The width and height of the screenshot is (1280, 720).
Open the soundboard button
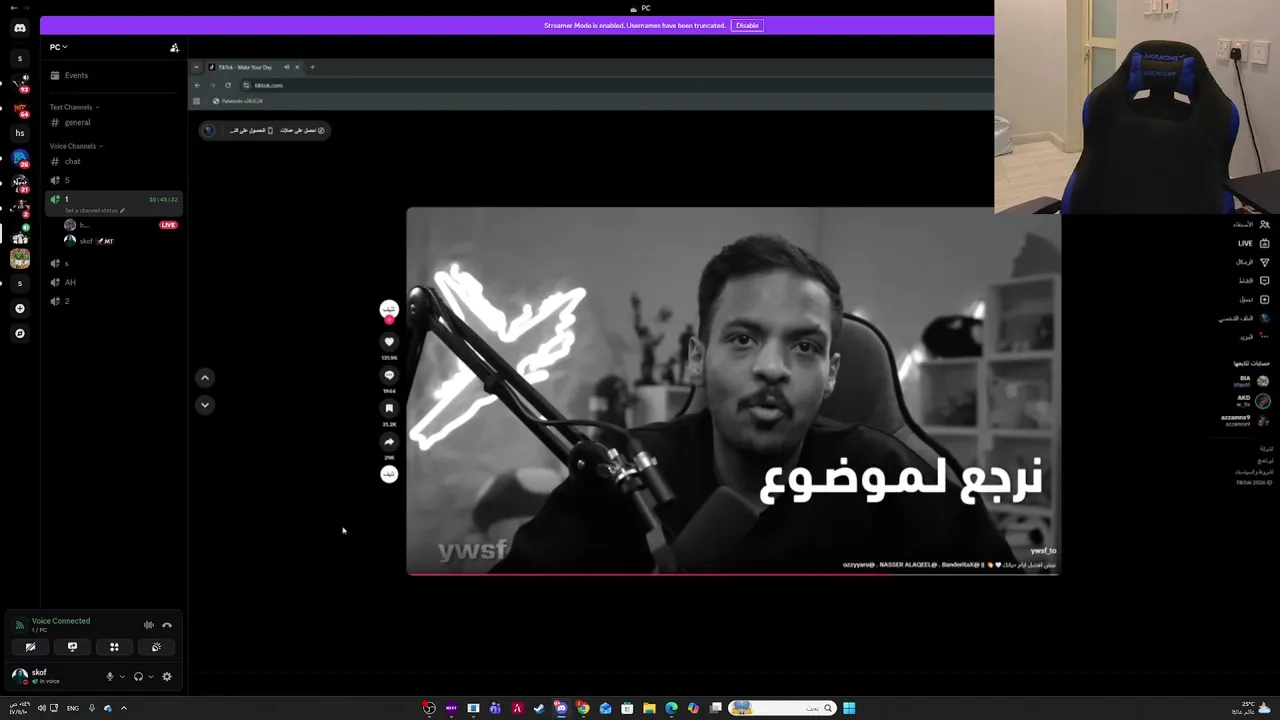(x=156, y=647)
